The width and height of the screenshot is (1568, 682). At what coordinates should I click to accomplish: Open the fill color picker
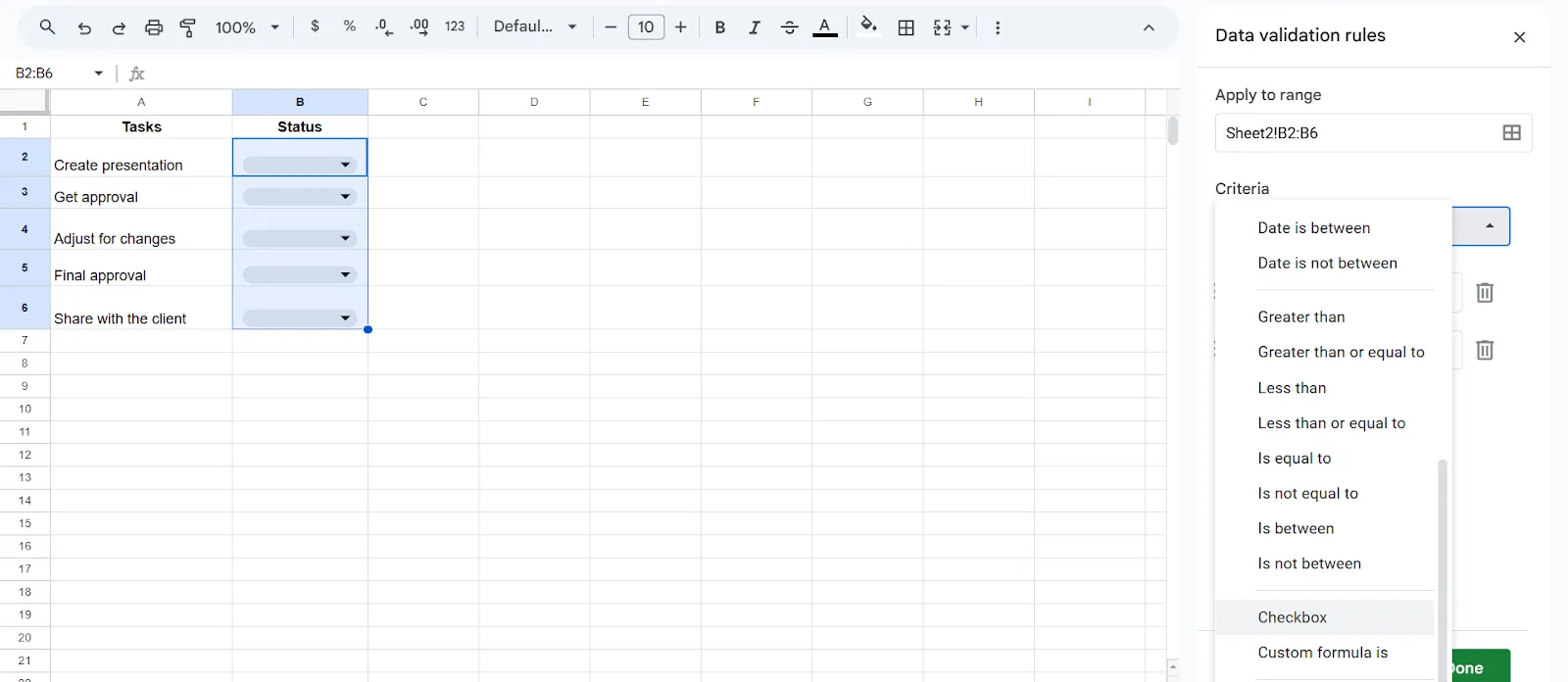pyautogui.click(x=868, y=26)
